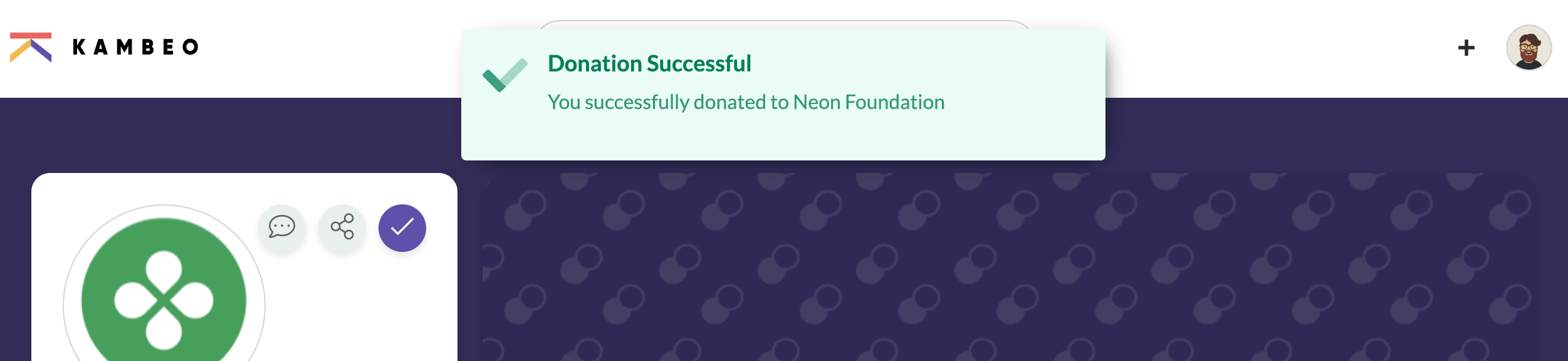Screen dimensions: 1568x361
Task: Click the white clover symbol in logo
Action: 164,300
